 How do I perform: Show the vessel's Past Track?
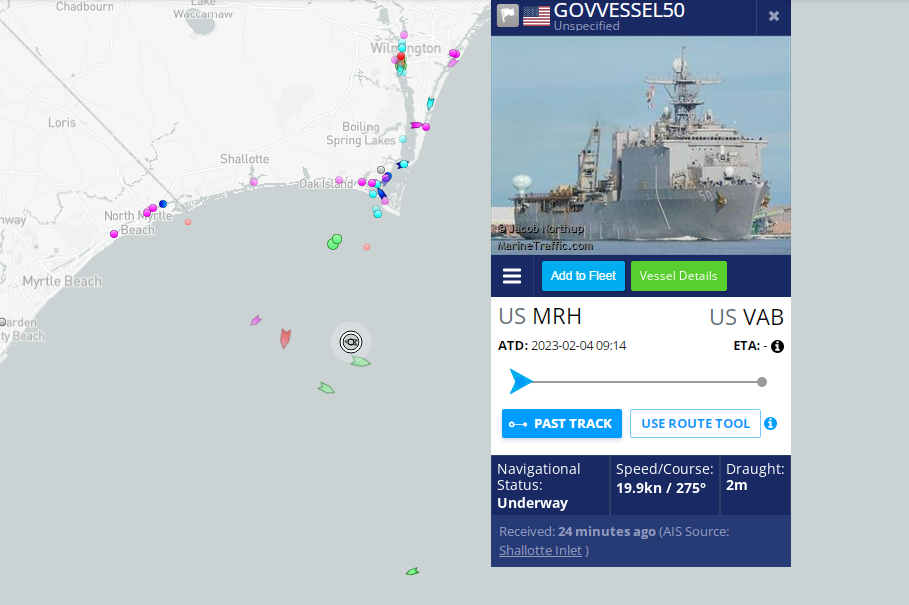(x=562, y=424)
